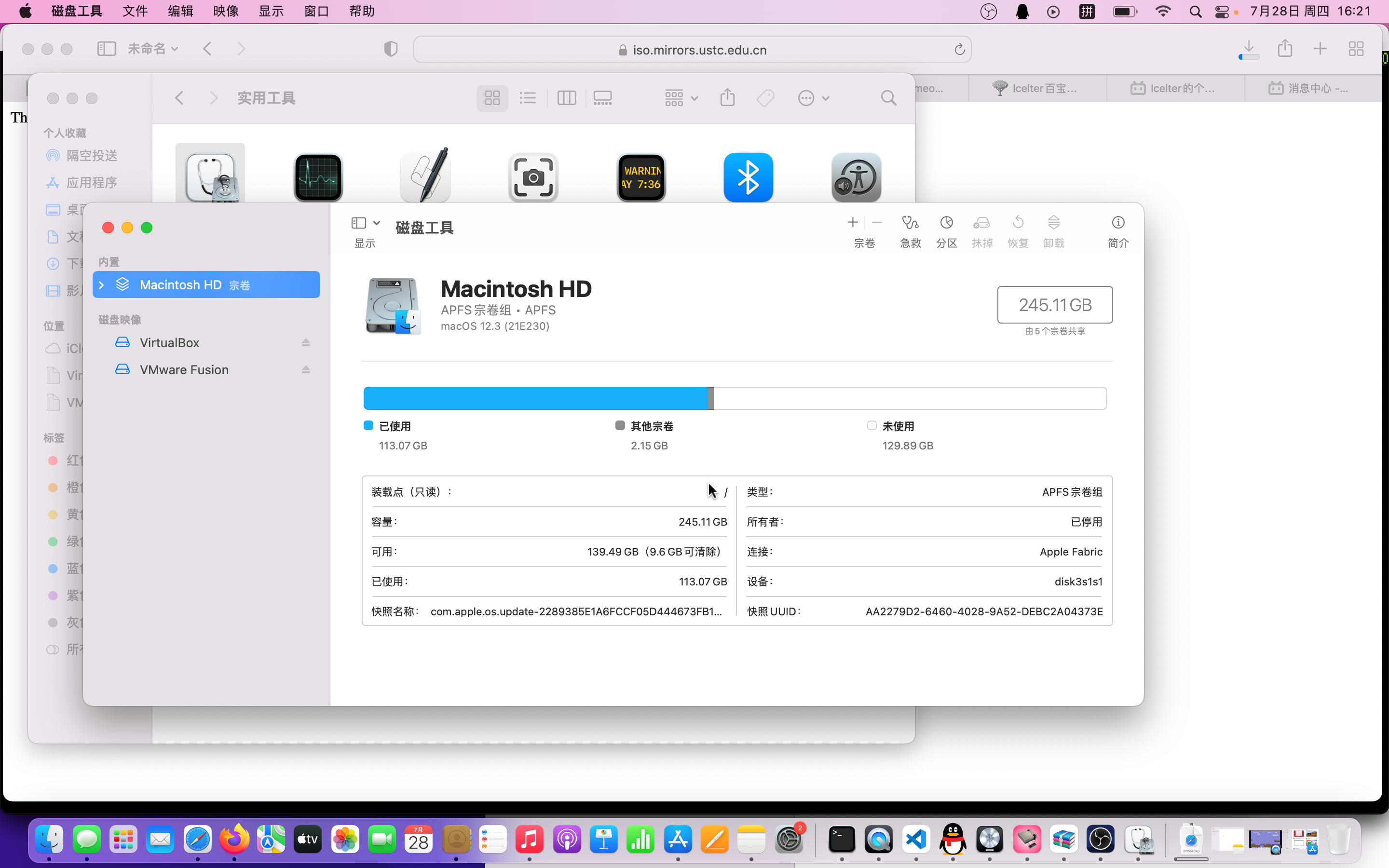Open Control Center in menu bar
The width and height of the screenshot is (1389, 868).
point(1222,12)
